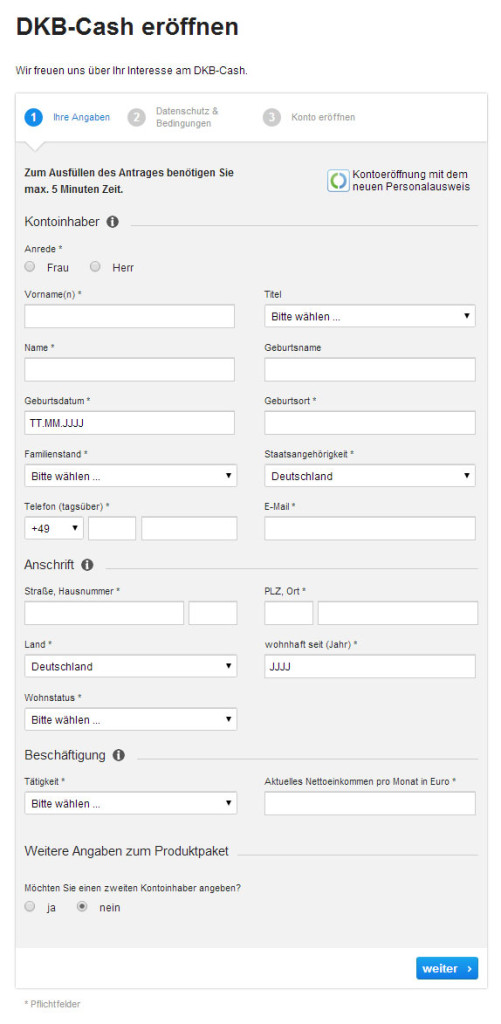501x1024 pixels.
Task: Click the step 3 circle icon
Action: pyautogui.click(x=272, y=118)
